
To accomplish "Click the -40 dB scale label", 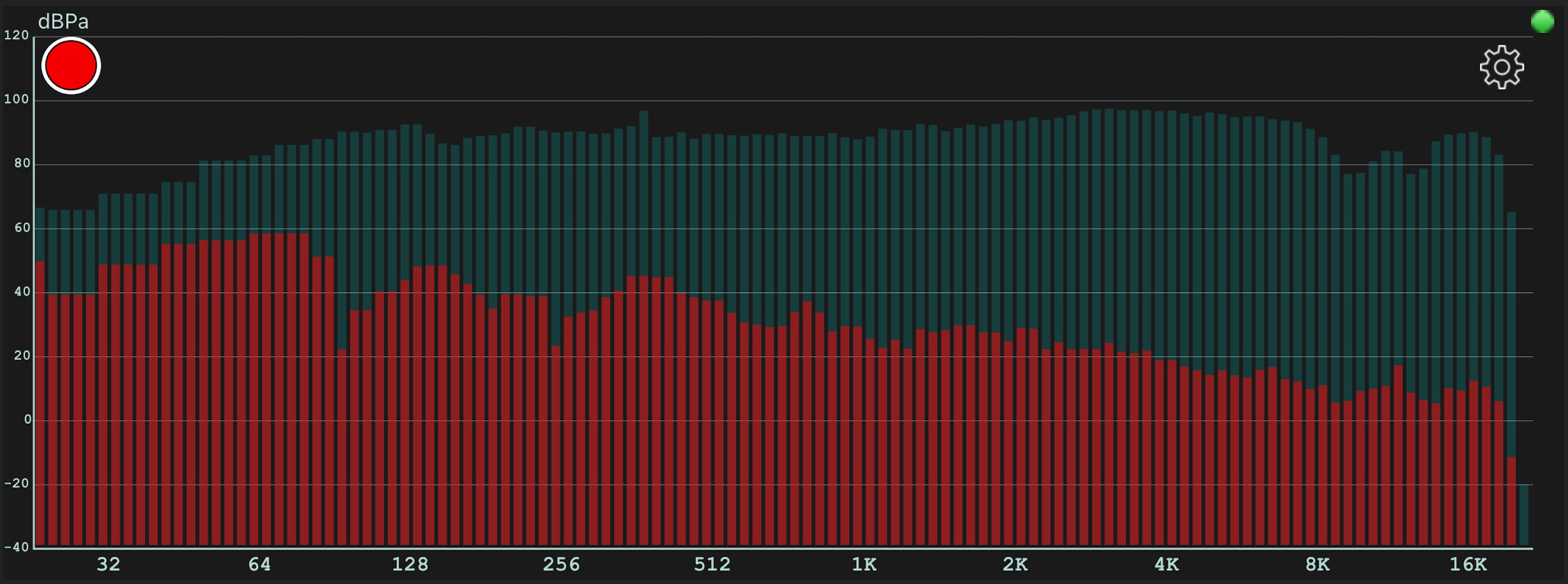I will [17, 547].
